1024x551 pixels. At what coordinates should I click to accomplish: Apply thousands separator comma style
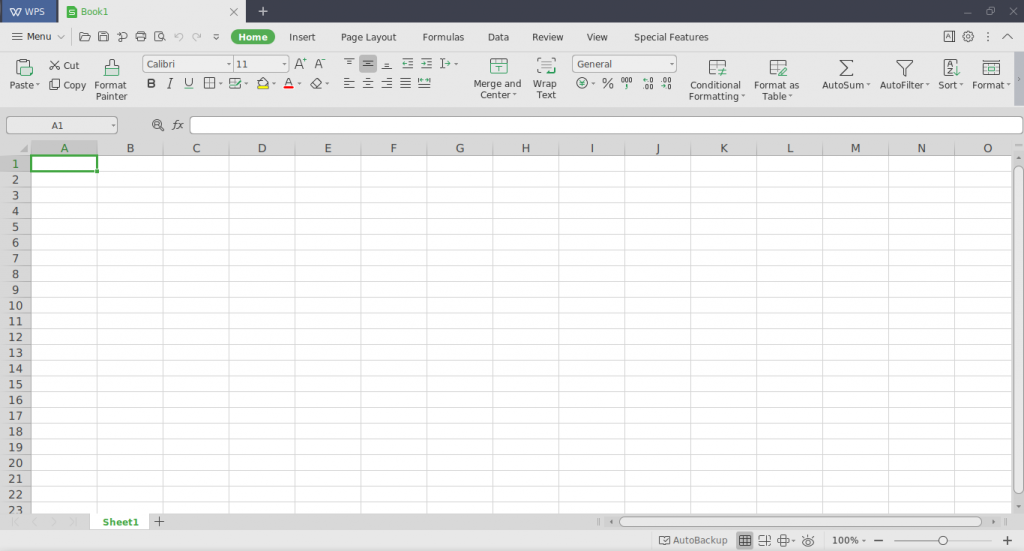tap(626, 83)
